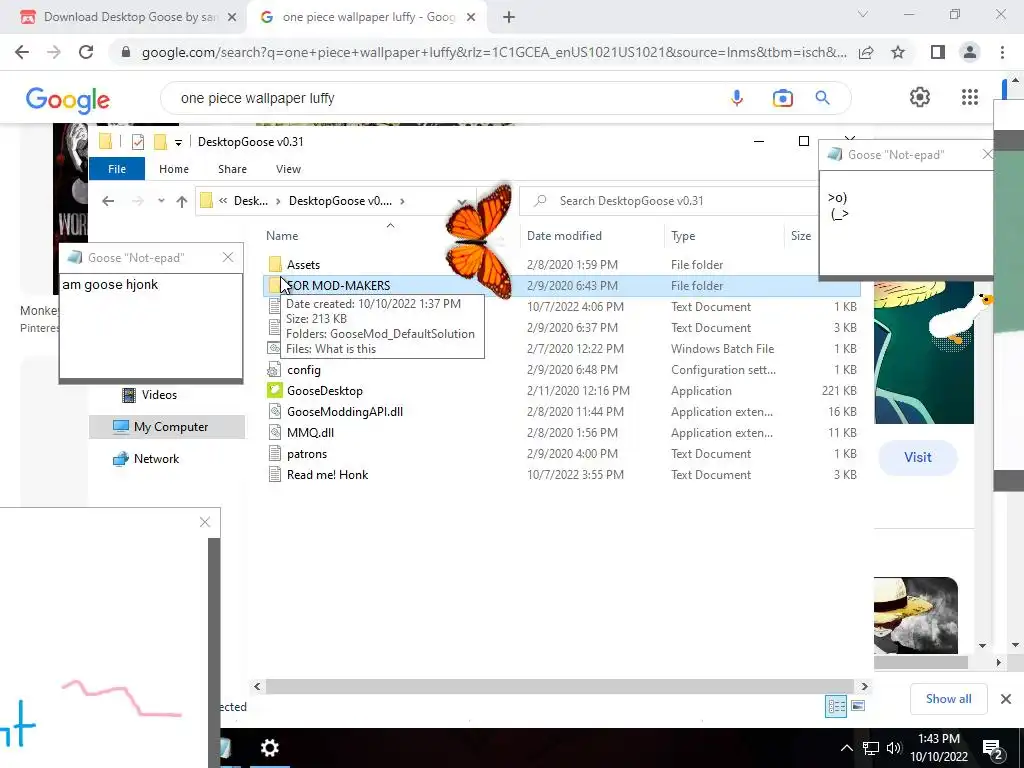Image resolution: width=1024 pixels, height=768 pixels.
Task: Go up one folder level in Explorer
Action: [182, 202]
